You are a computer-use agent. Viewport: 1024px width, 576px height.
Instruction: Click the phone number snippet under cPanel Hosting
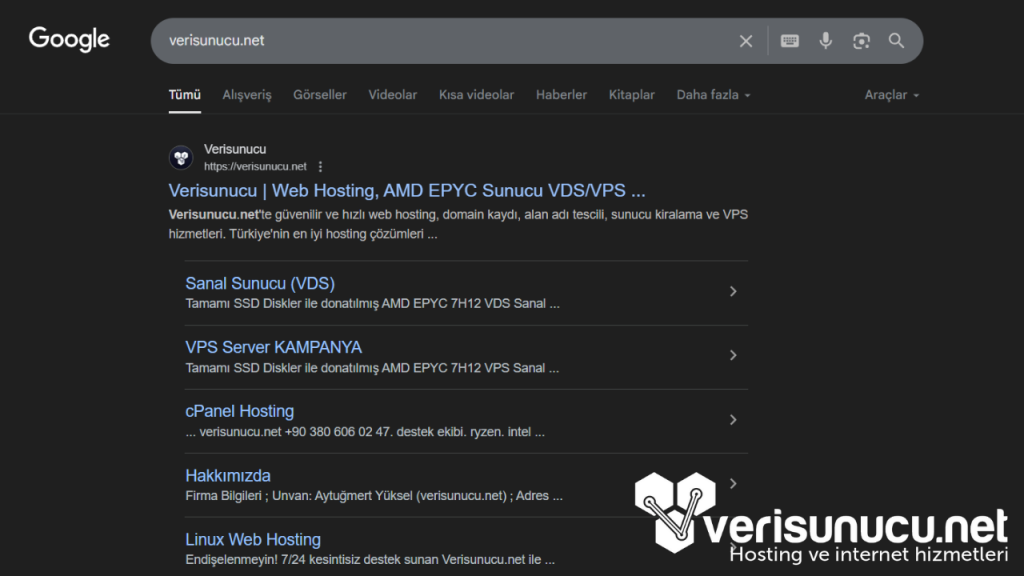click(x=364, y=432)
